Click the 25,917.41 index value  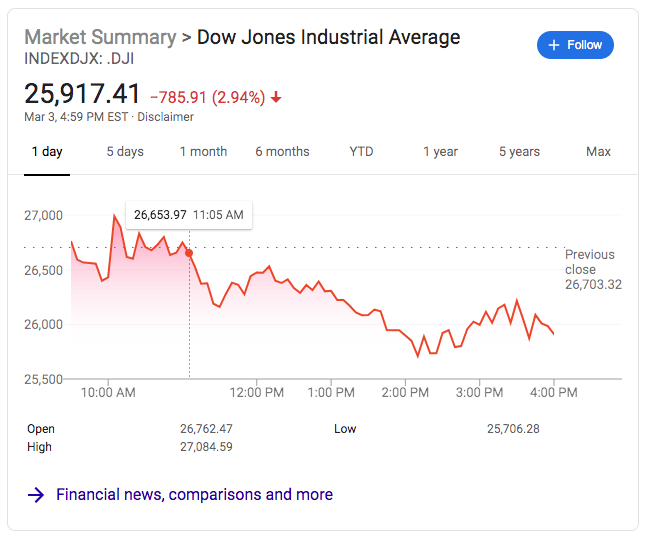coord(82,94)
